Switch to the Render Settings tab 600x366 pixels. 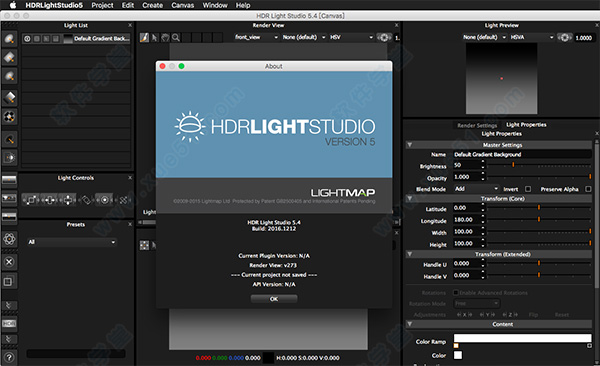[477, 125]
